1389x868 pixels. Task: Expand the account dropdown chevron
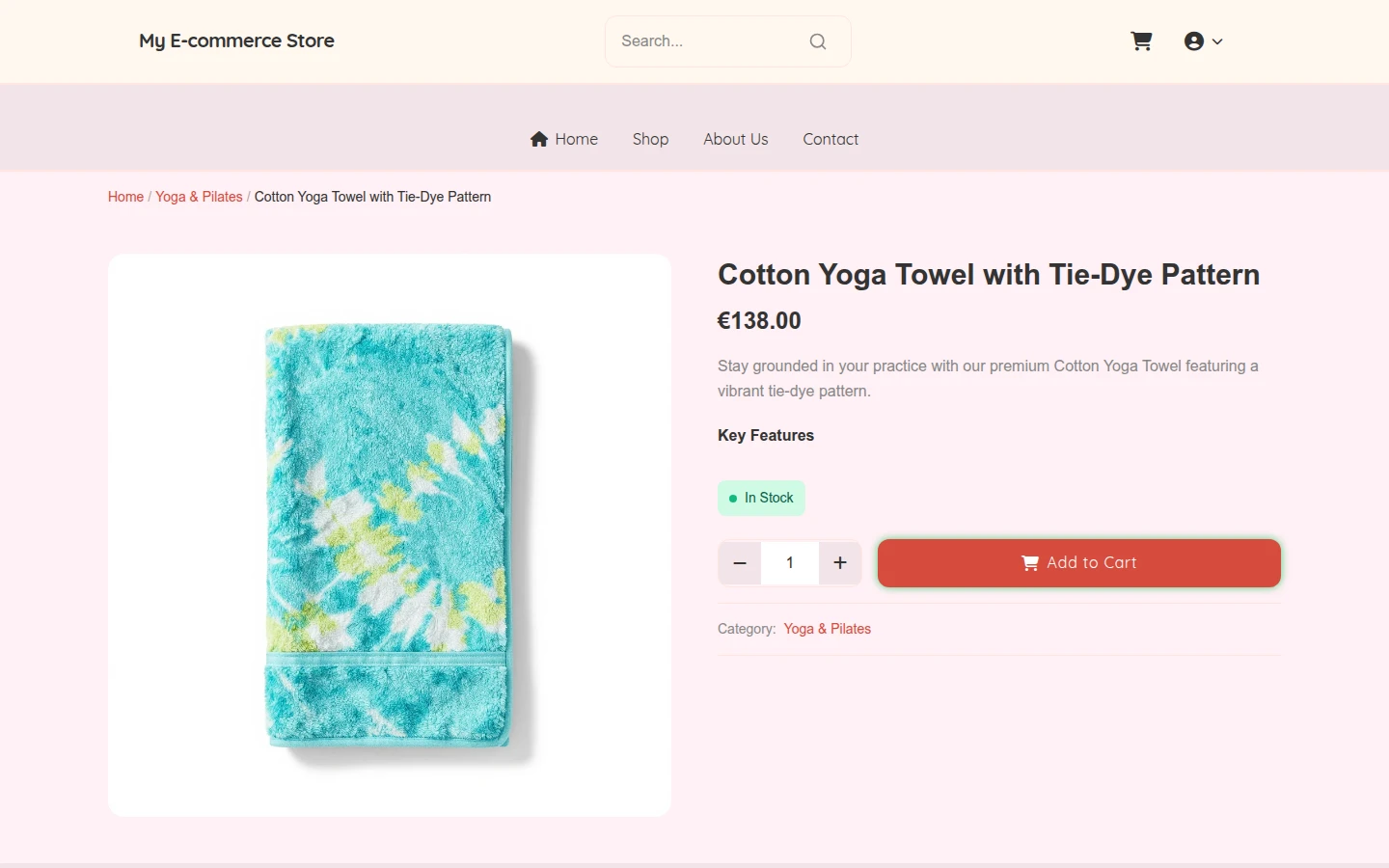pyautogui.click(x=1217, y=41)
